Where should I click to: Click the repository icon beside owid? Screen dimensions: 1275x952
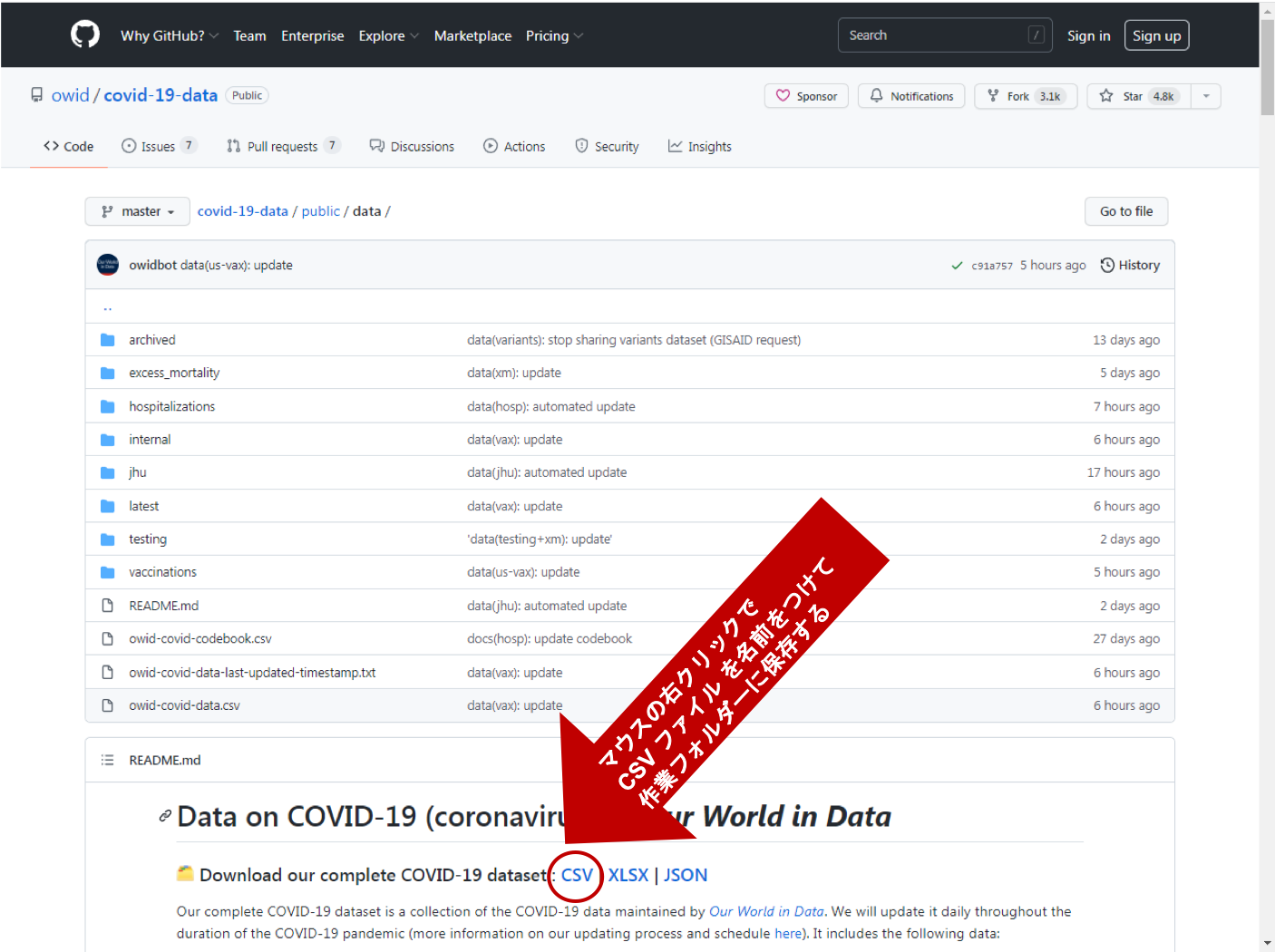click(x=36, y=95)
